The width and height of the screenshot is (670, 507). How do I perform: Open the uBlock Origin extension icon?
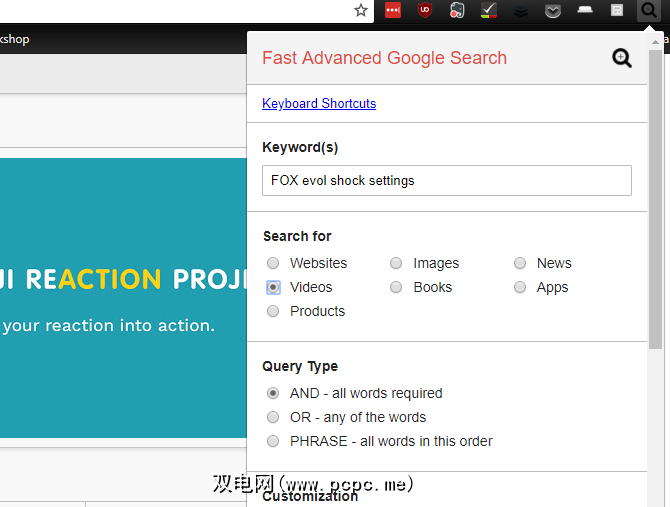[x=425, y=10]
